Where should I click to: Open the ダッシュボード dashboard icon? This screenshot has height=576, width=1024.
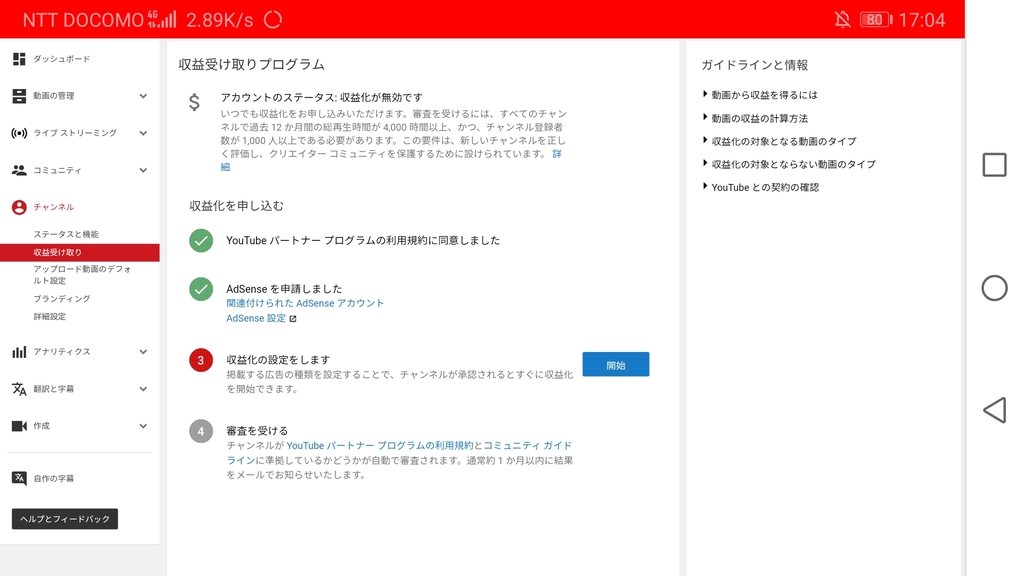[x=19, y=59]
